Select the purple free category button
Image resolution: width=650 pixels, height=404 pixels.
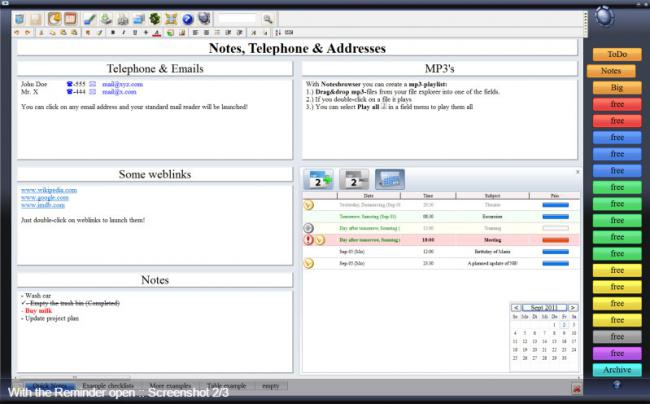(617, 353)
